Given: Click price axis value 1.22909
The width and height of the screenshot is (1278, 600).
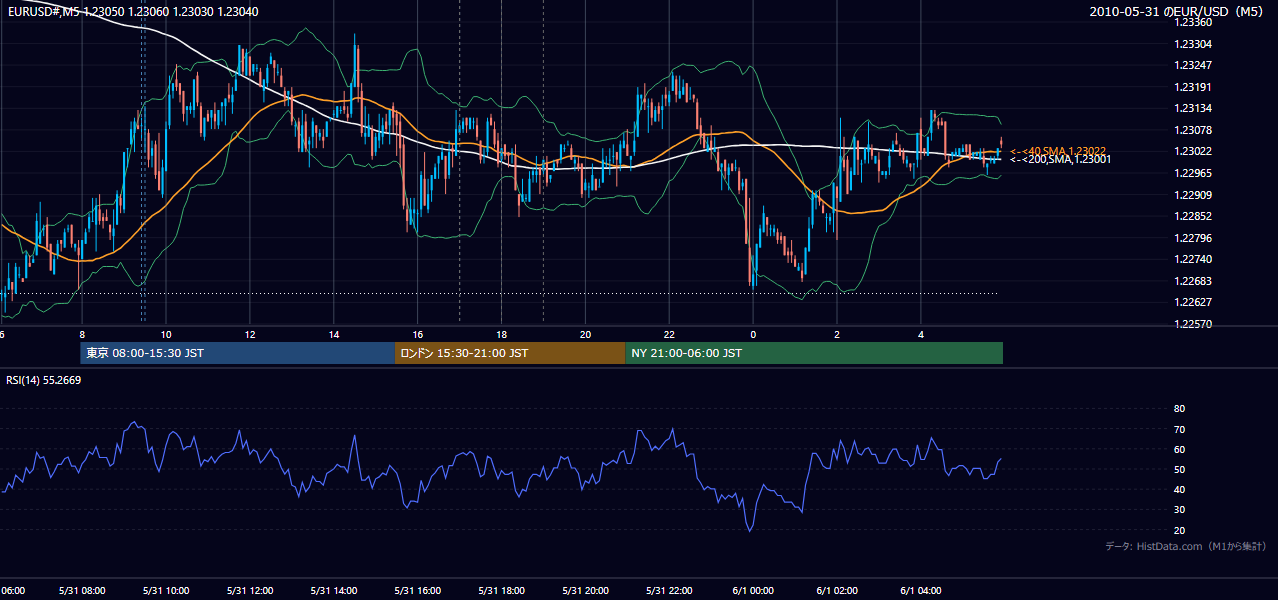Looking at the screenshot, I should (x=1191, y=195).
